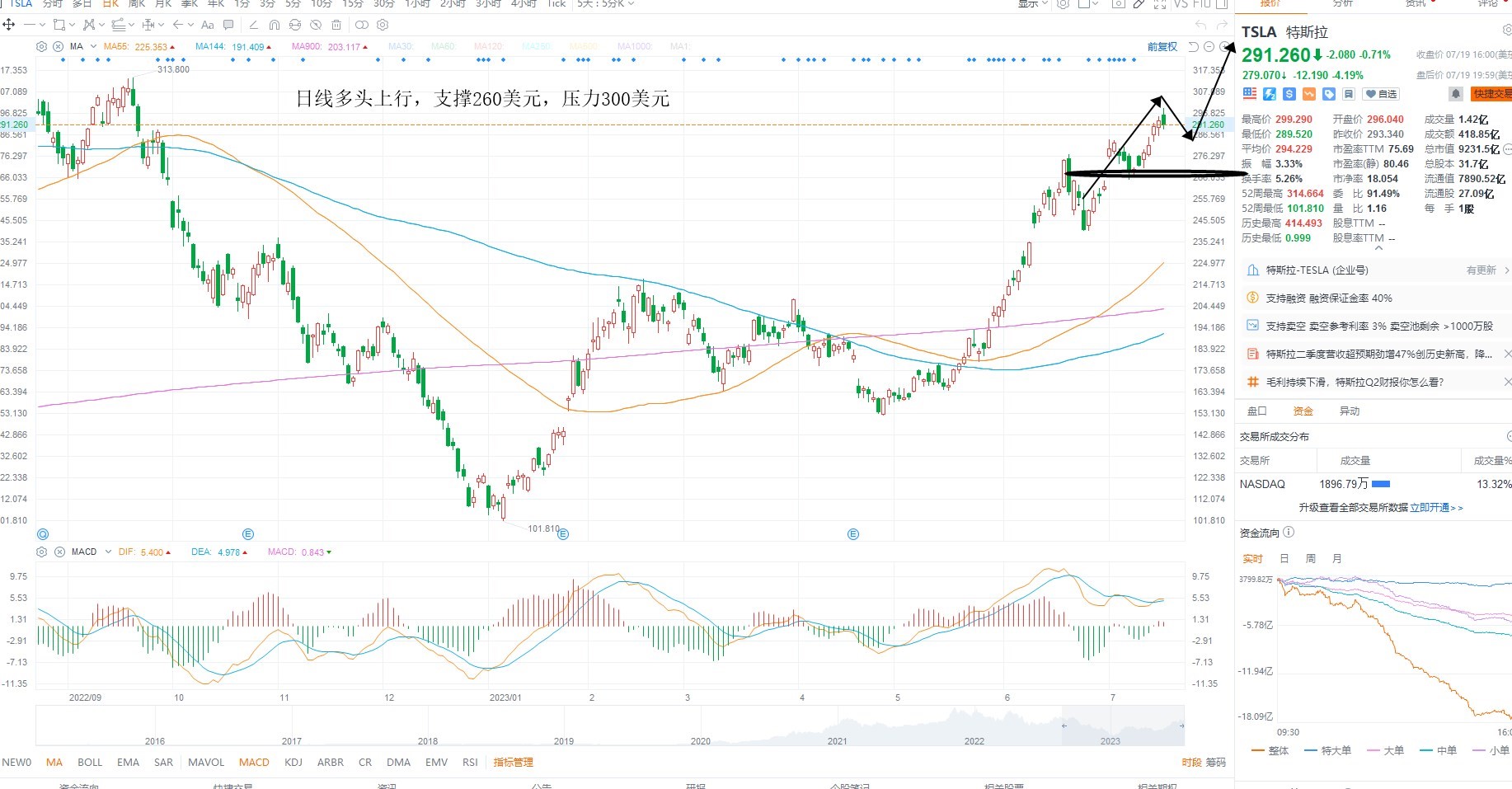Switch to the 资金 tab
Image resolution: width=1512 pixels, height=789 pixels.
point(1303,411)
